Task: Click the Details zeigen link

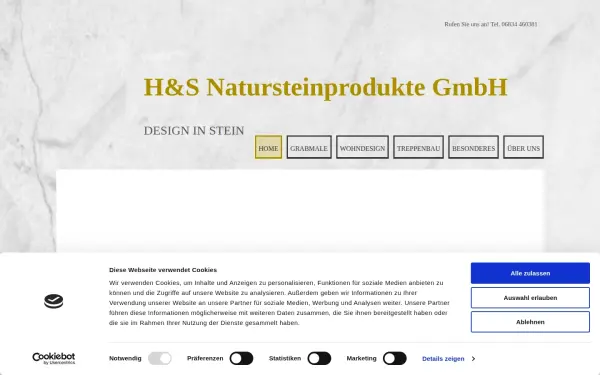Action: click(443, 359)
